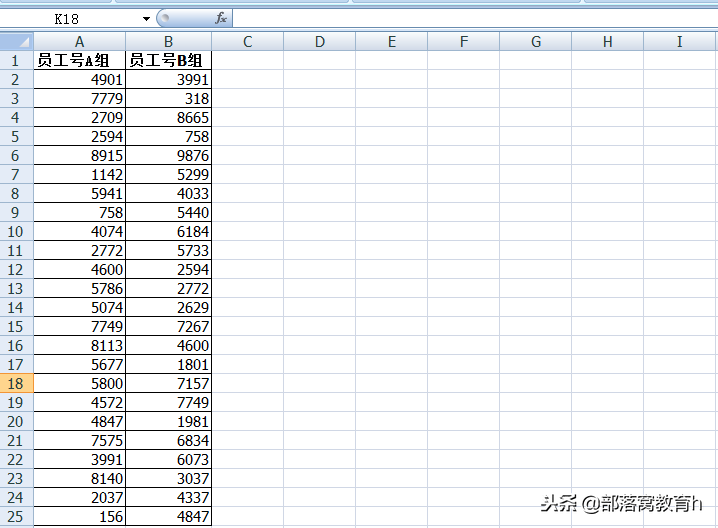718x528 pixels.
Task: Click cell containing 4074
Action: pos(80,231)
